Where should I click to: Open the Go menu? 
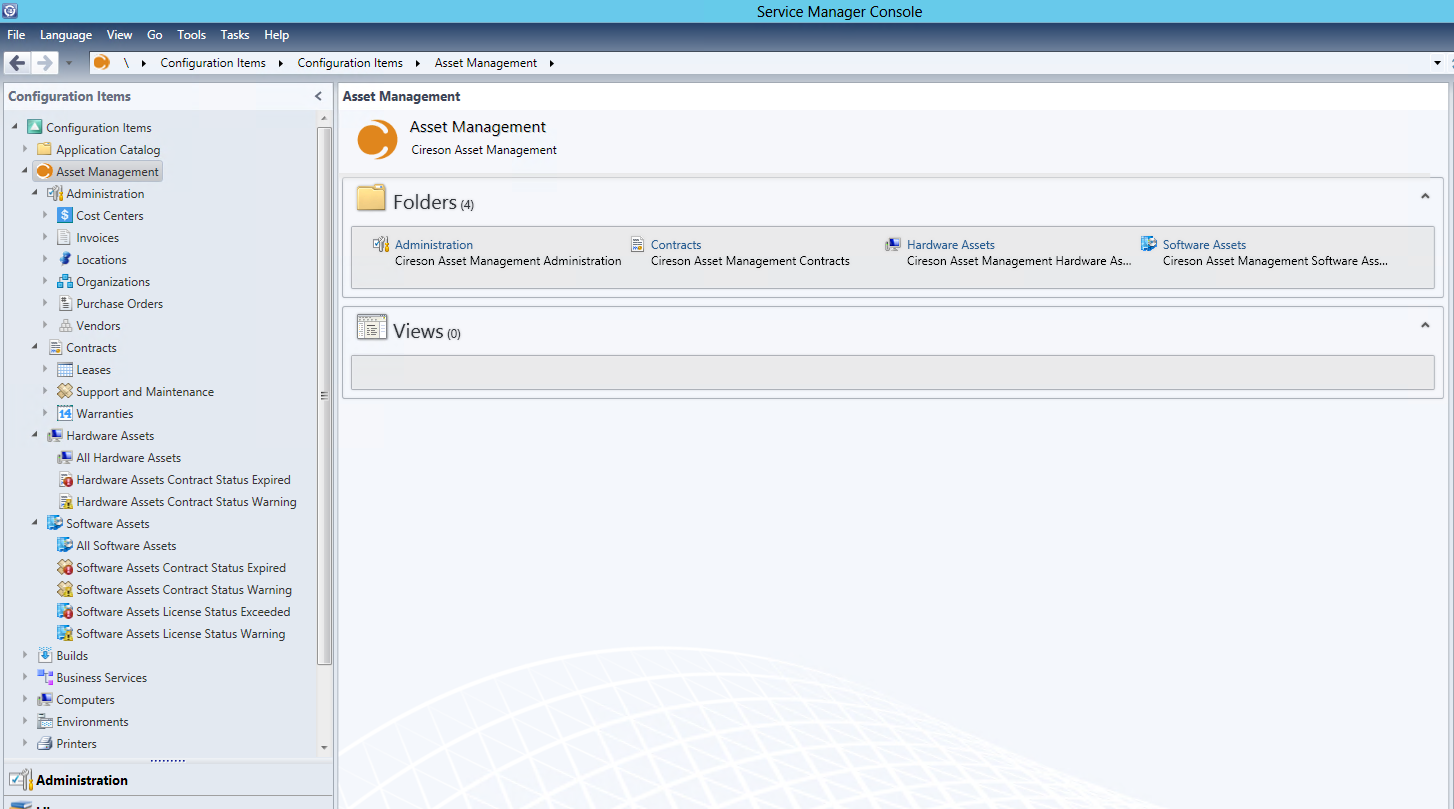coord(155,35)
